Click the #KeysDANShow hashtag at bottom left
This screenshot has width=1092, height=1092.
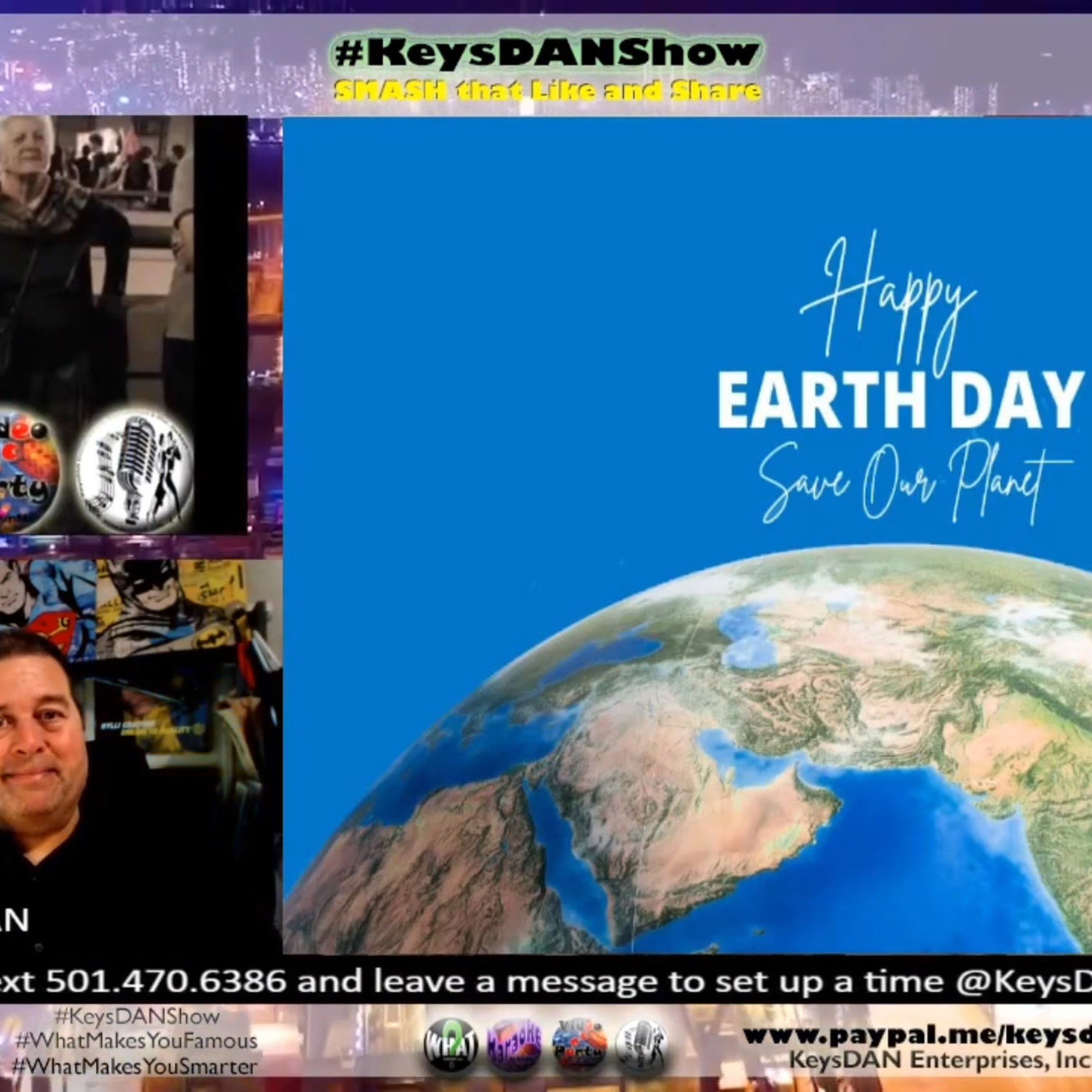tap(137, 1016)
